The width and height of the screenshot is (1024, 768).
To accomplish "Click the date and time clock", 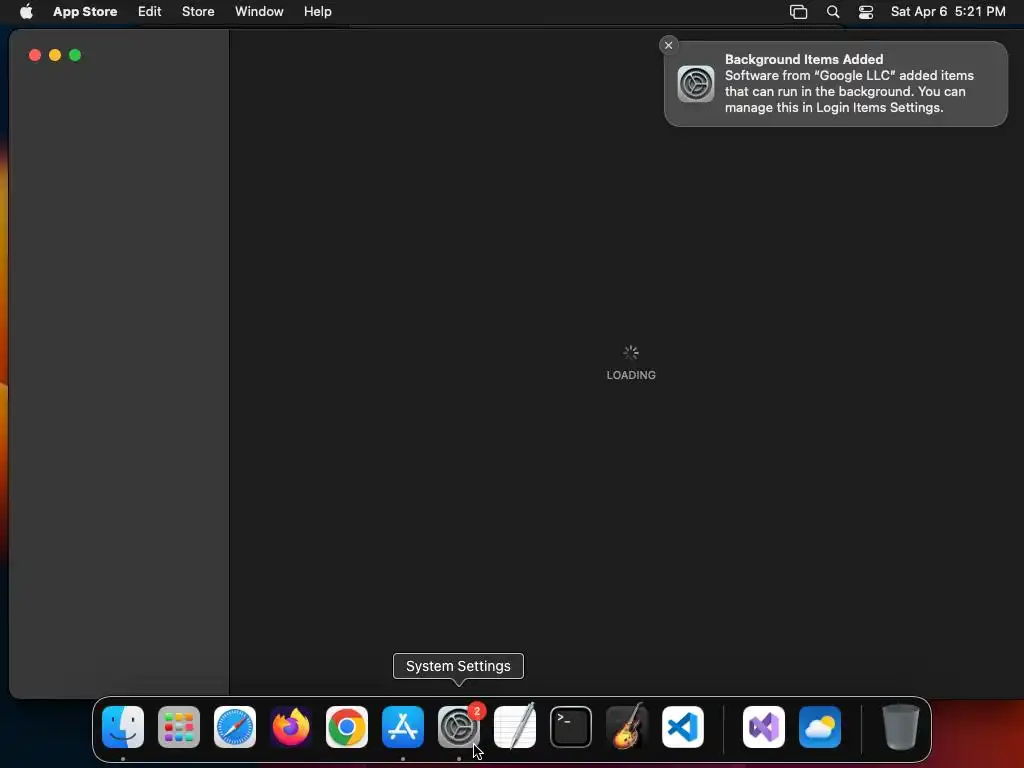I will (948, 12).
